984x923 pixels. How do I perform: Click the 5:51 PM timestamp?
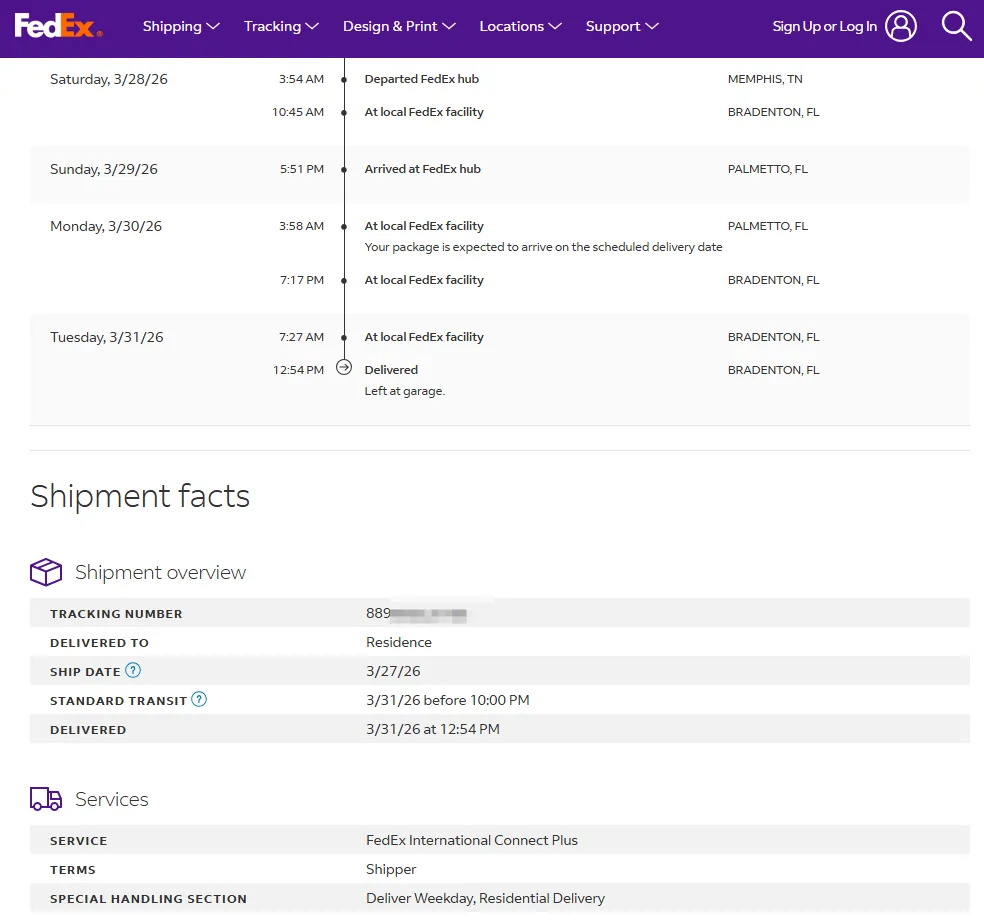tap(302, 169)
